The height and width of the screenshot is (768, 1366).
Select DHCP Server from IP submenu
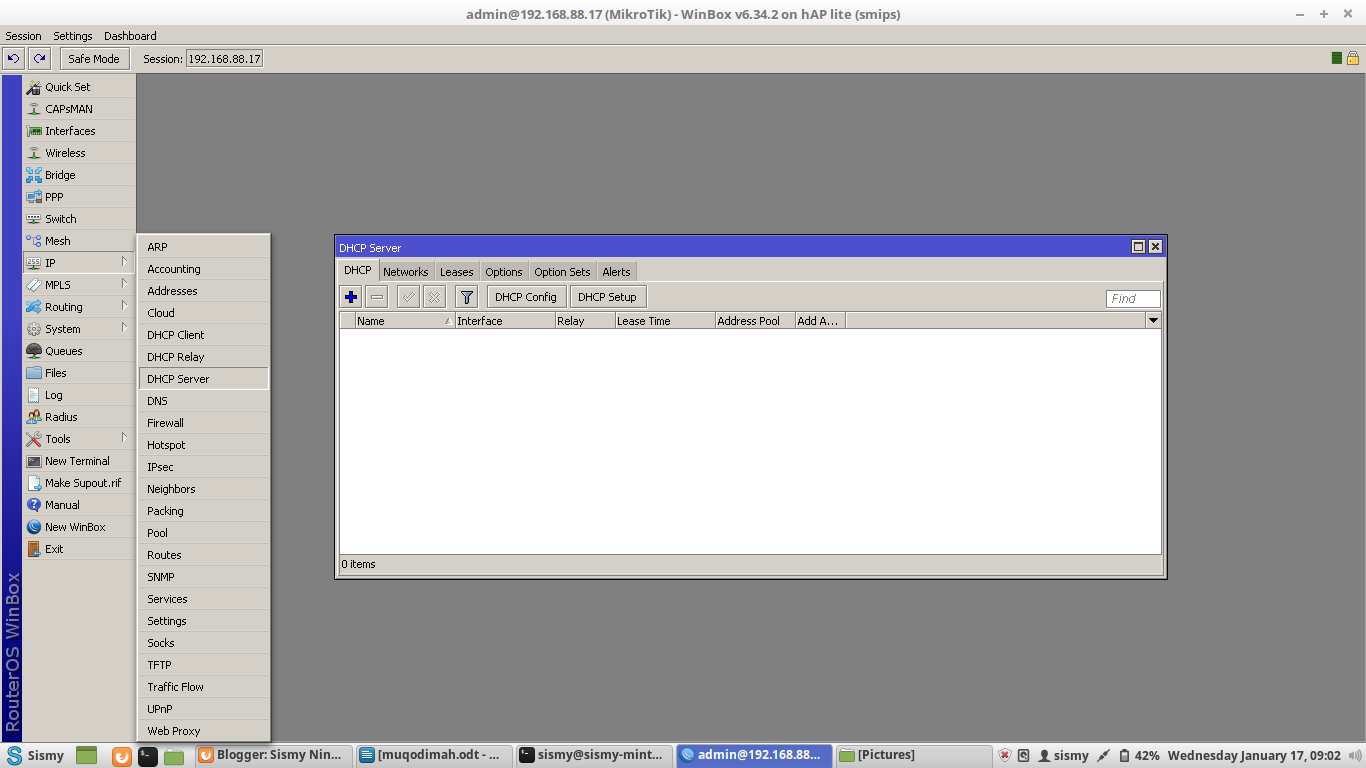click(203, 379)
